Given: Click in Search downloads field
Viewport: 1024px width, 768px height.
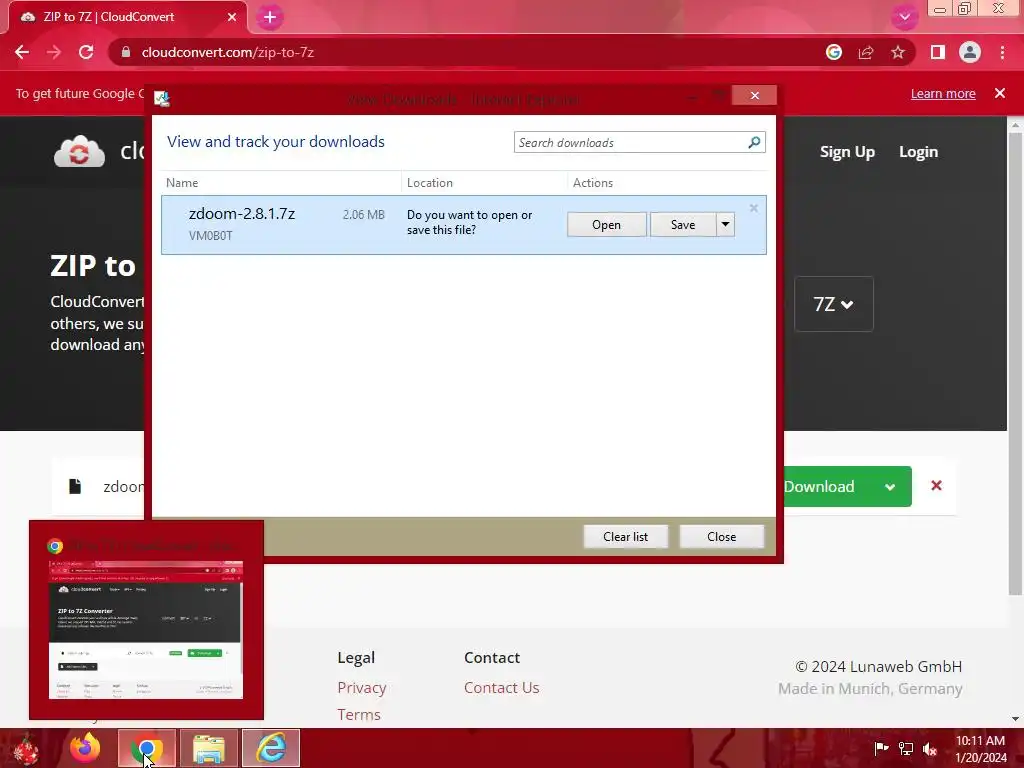Looking at the screenshot, I should pyautogui.click(x=630, y=142).
